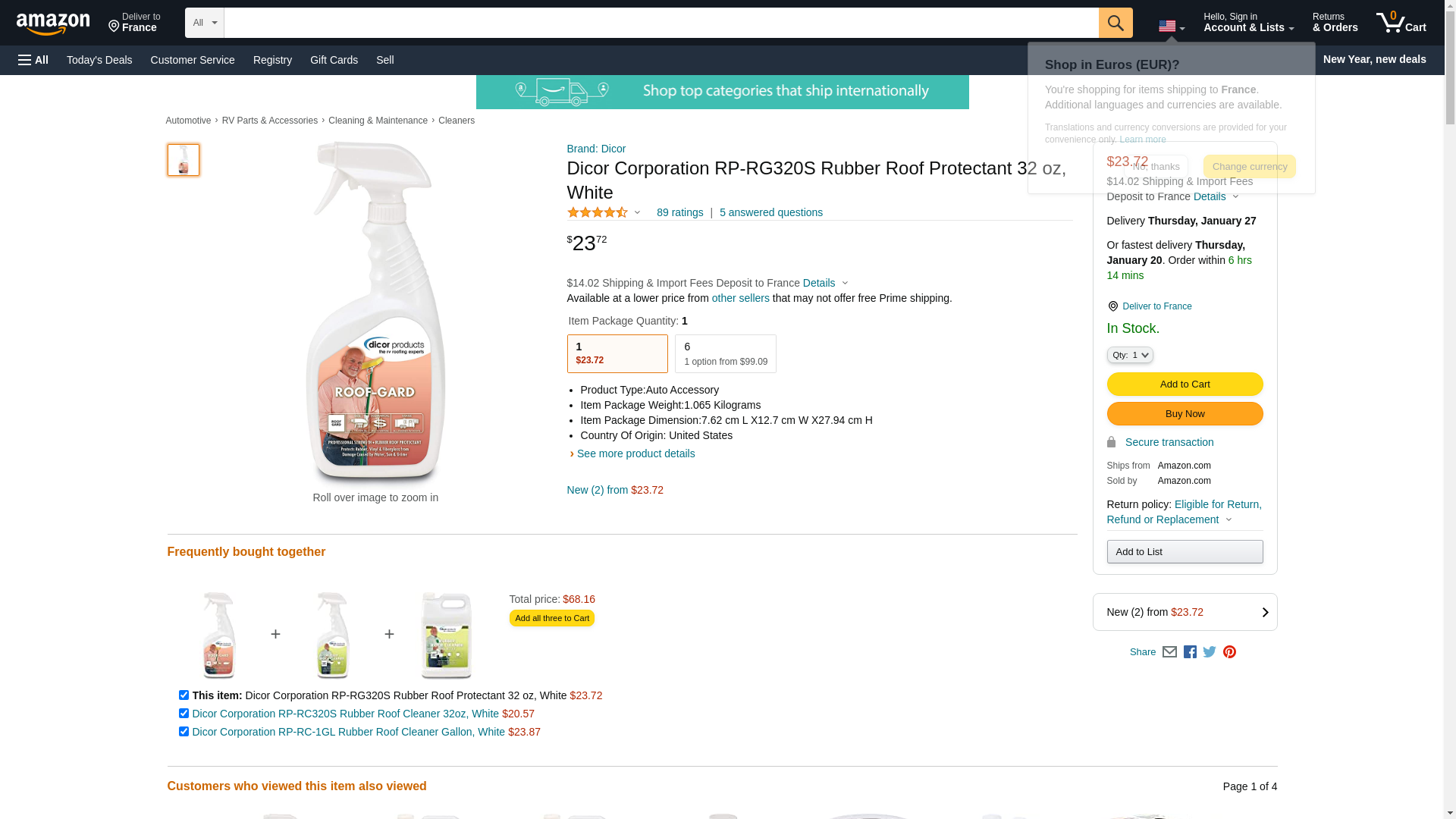Share product on Facebook
The width and height of the screenshot is (1456, 819).
(x=1190, y=652)
